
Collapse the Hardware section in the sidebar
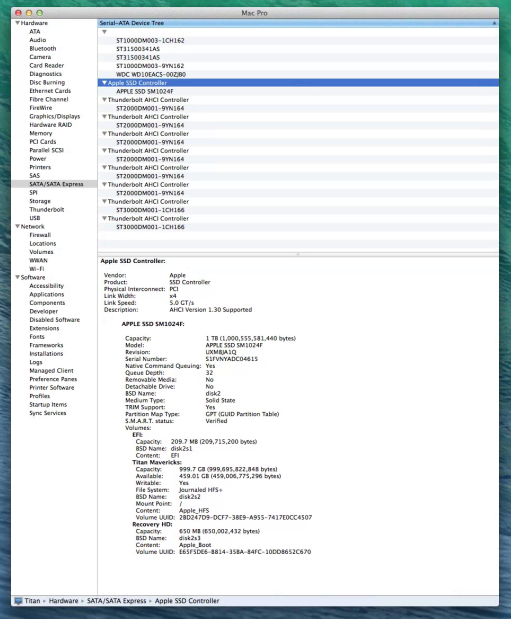click(17, 23)
